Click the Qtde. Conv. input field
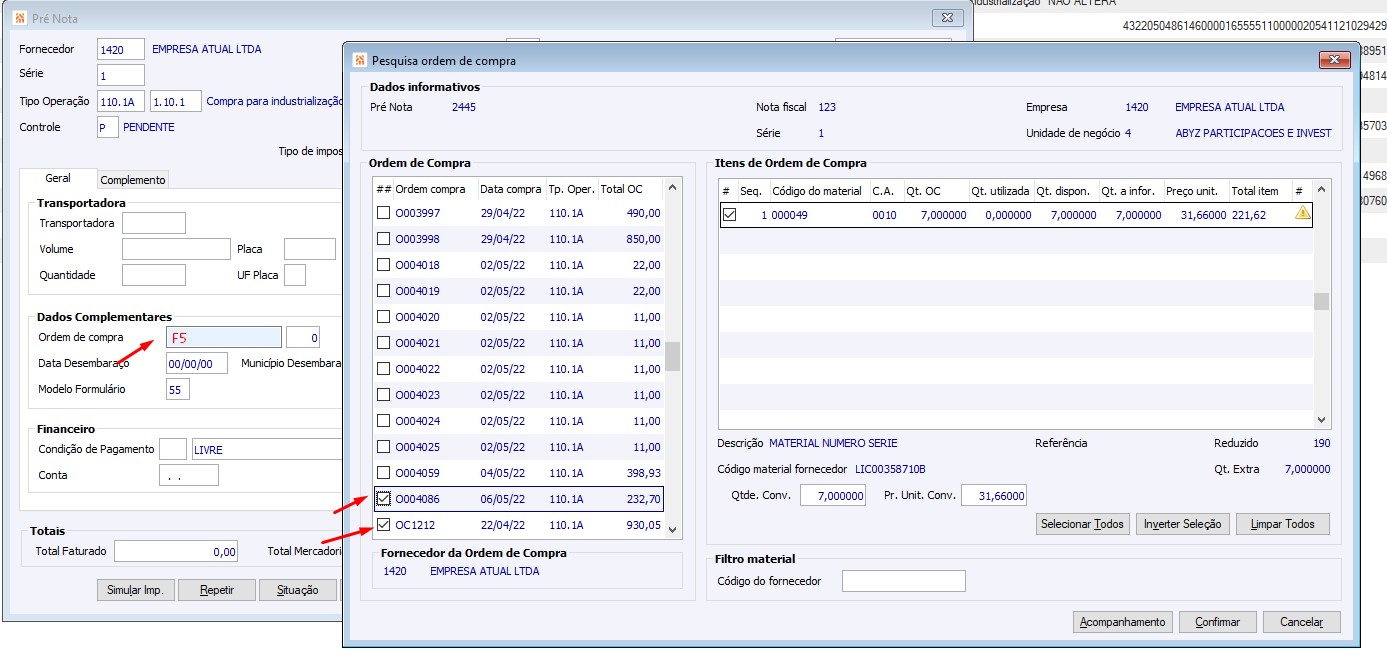 click(833, 496)
